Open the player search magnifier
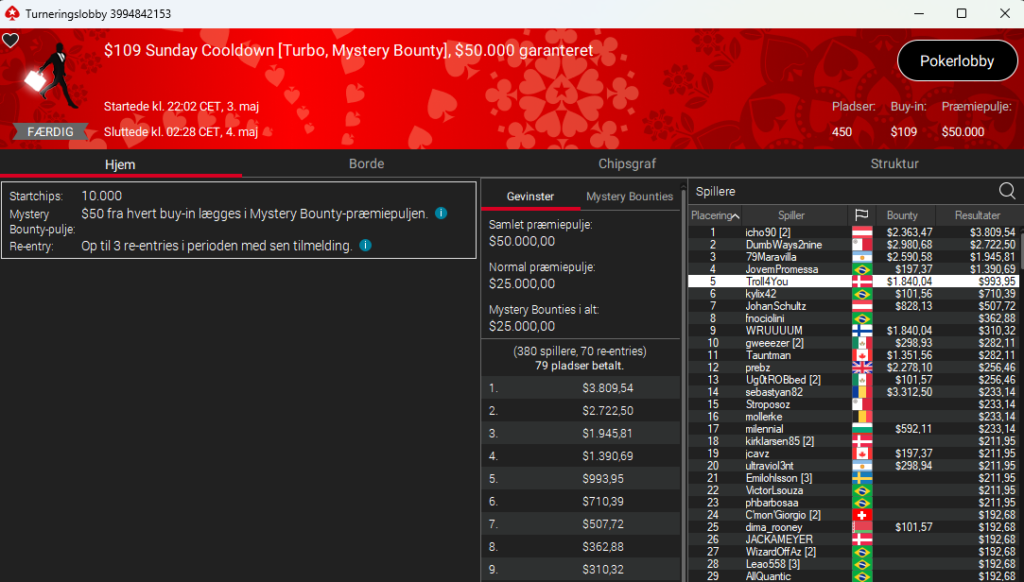The height and width of the screenshot is (582, 1024). [x=1006, y=191]
